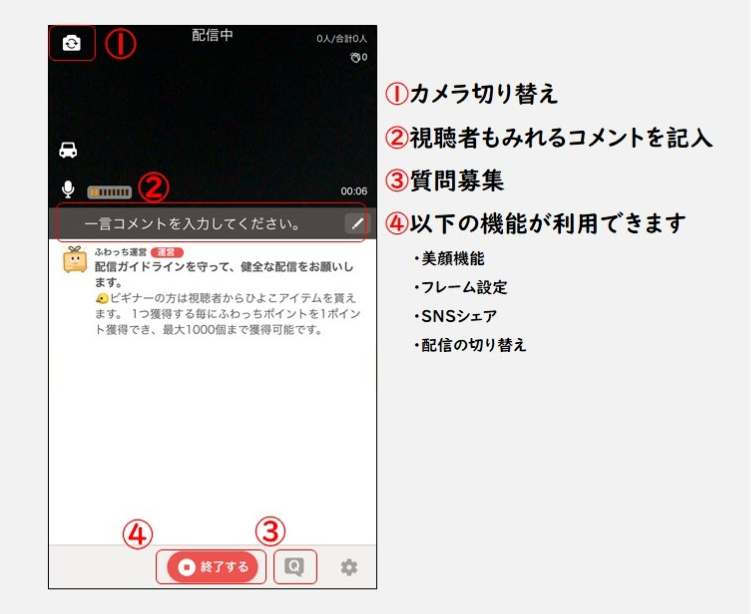Viewport: 751px width, 614px height.
Task: Click the pencil edit icon in comment bar
Action: [357, 224]
